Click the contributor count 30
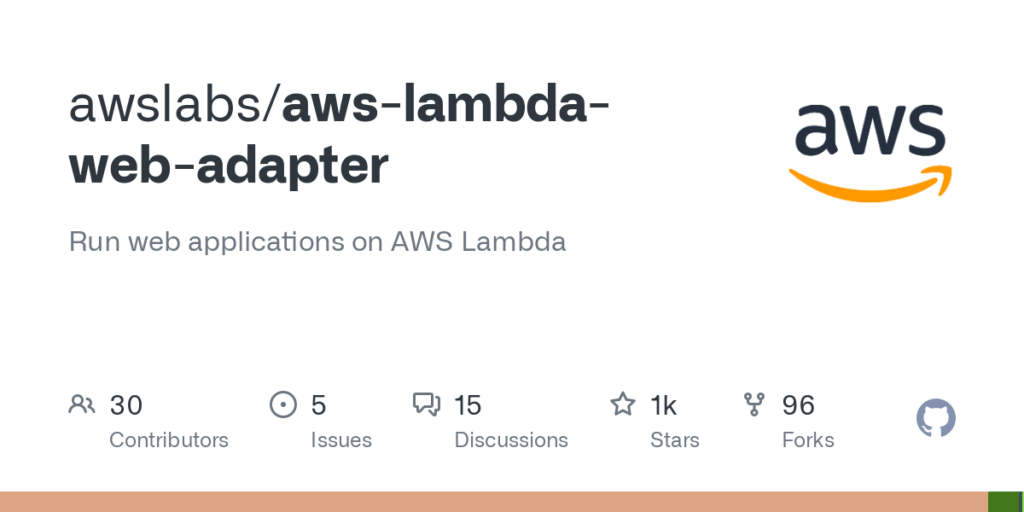This screenshot has width=1024, height=512. point(126,405)
